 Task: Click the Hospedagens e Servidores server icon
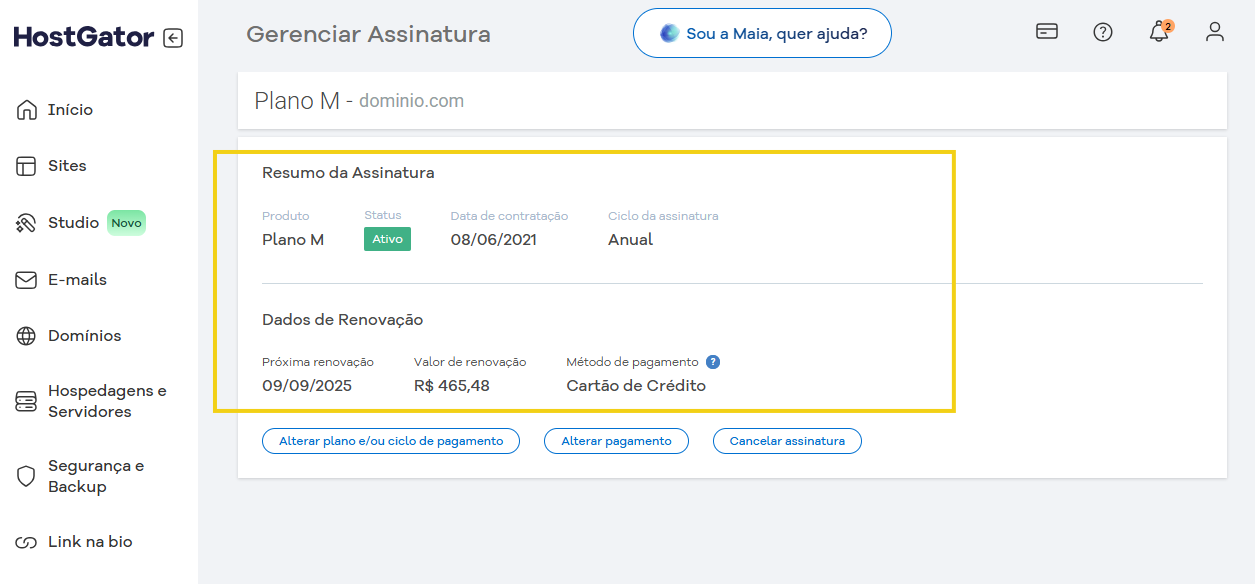pos(26,402)
